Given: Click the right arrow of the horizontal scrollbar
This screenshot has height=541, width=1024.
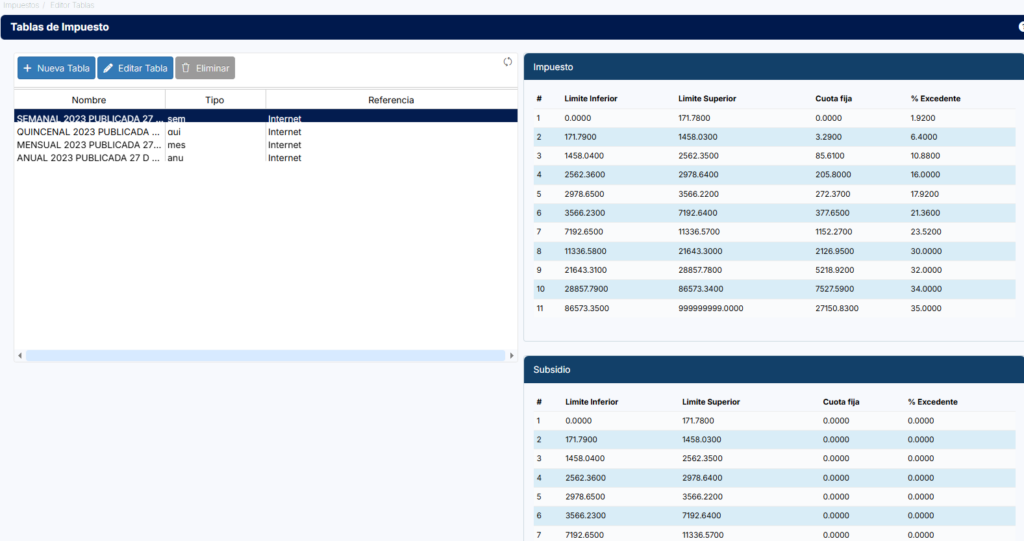Looking at the screenshot, I should [512, 355].
